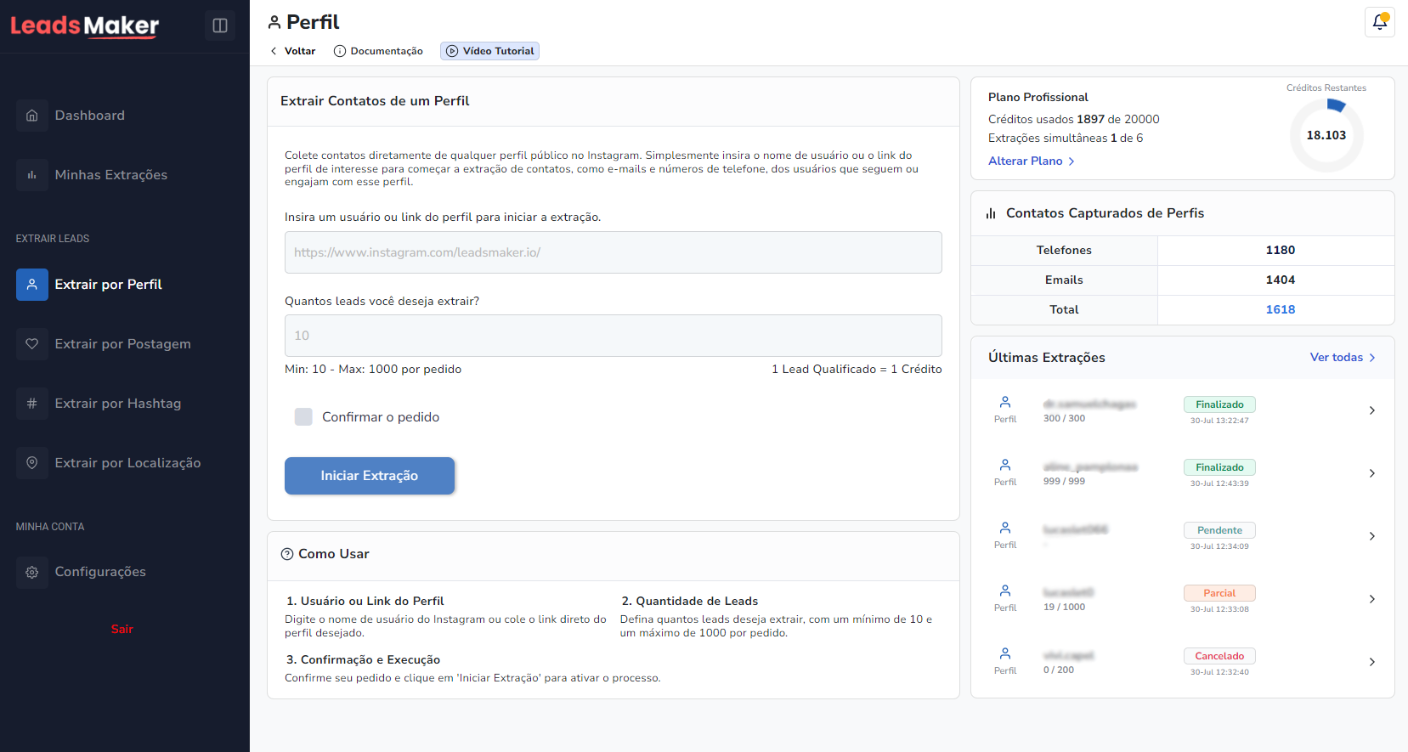Image resolution: width=1408 pixels, height=752 pixels.
Task: Open the Parcial 19 / 1000 extraction chevron
Action: point(1371,599)
